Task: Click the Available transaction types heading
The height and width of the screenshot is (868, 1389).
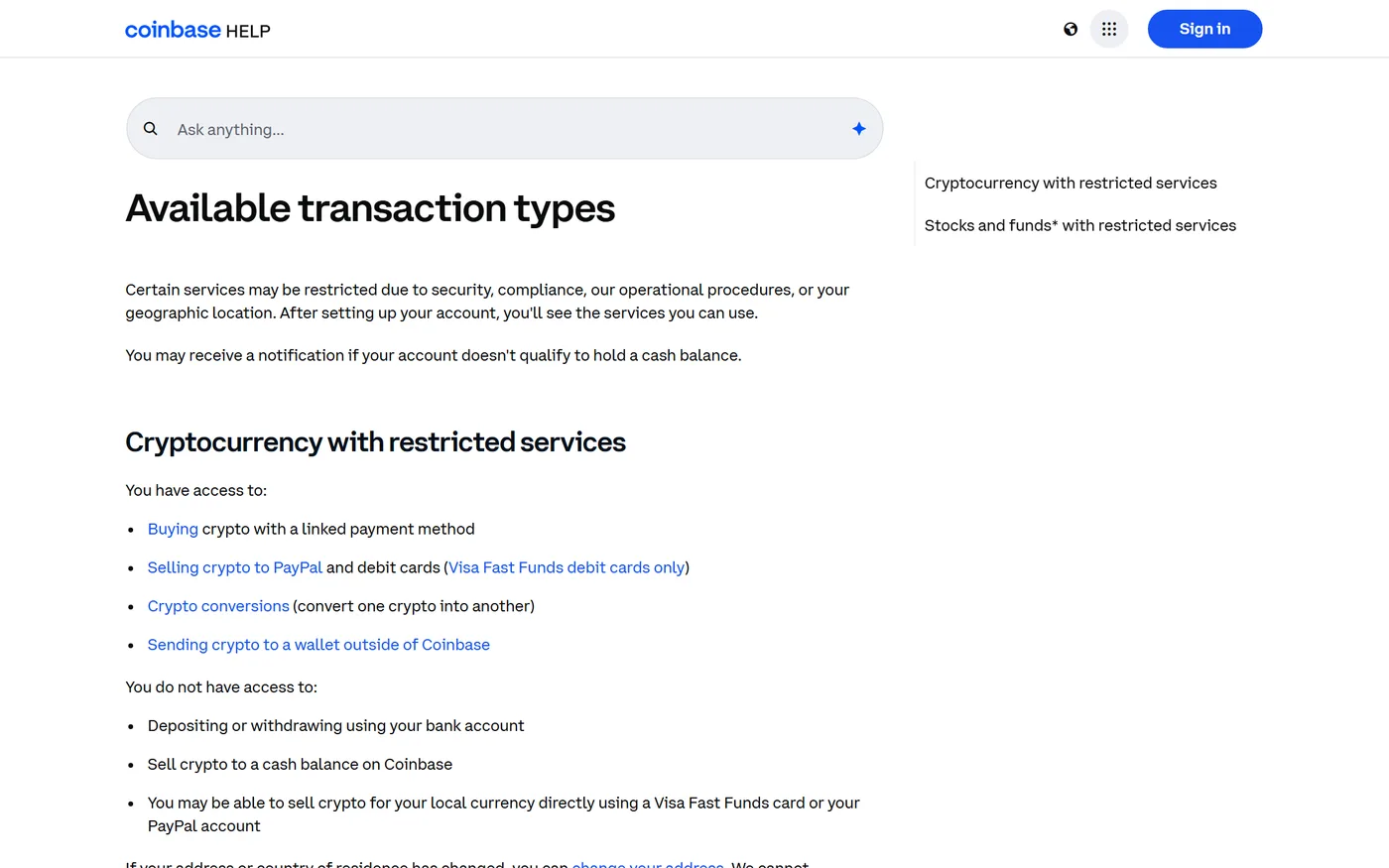Action: coord(370,208)
